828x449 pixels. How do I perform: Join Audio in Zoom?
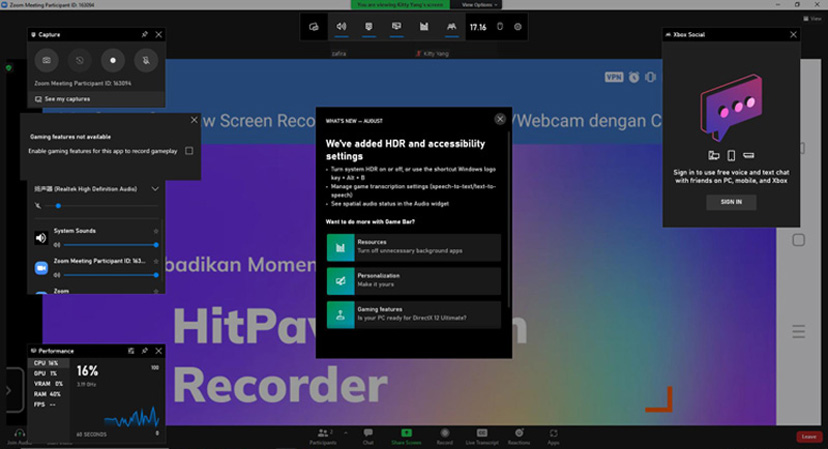tap(19, 437)
